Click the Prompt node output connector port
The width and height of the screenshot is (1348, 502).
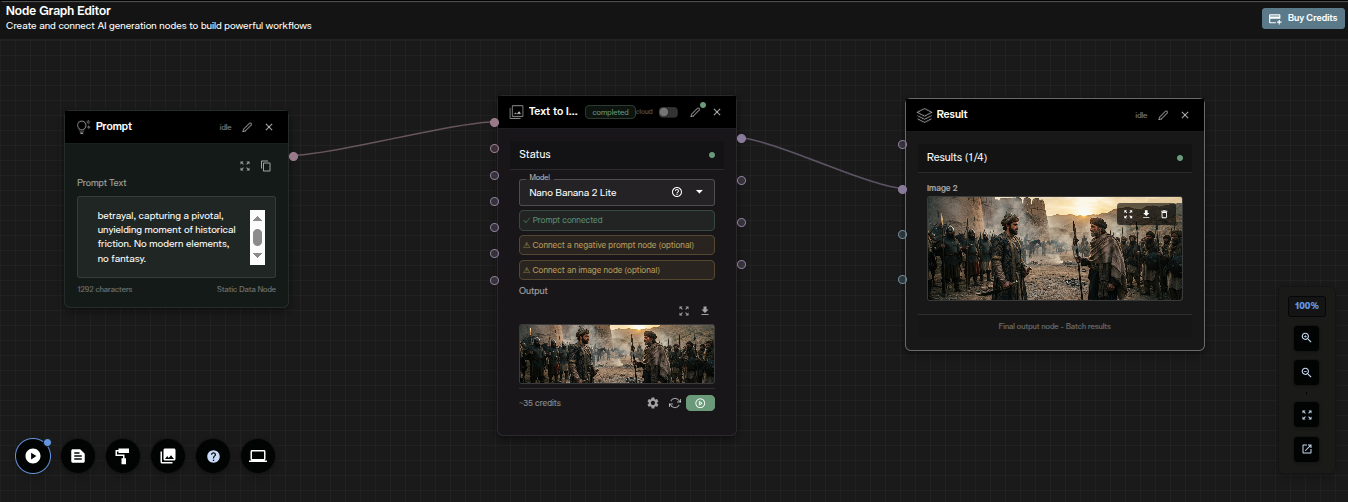point(293,156)
